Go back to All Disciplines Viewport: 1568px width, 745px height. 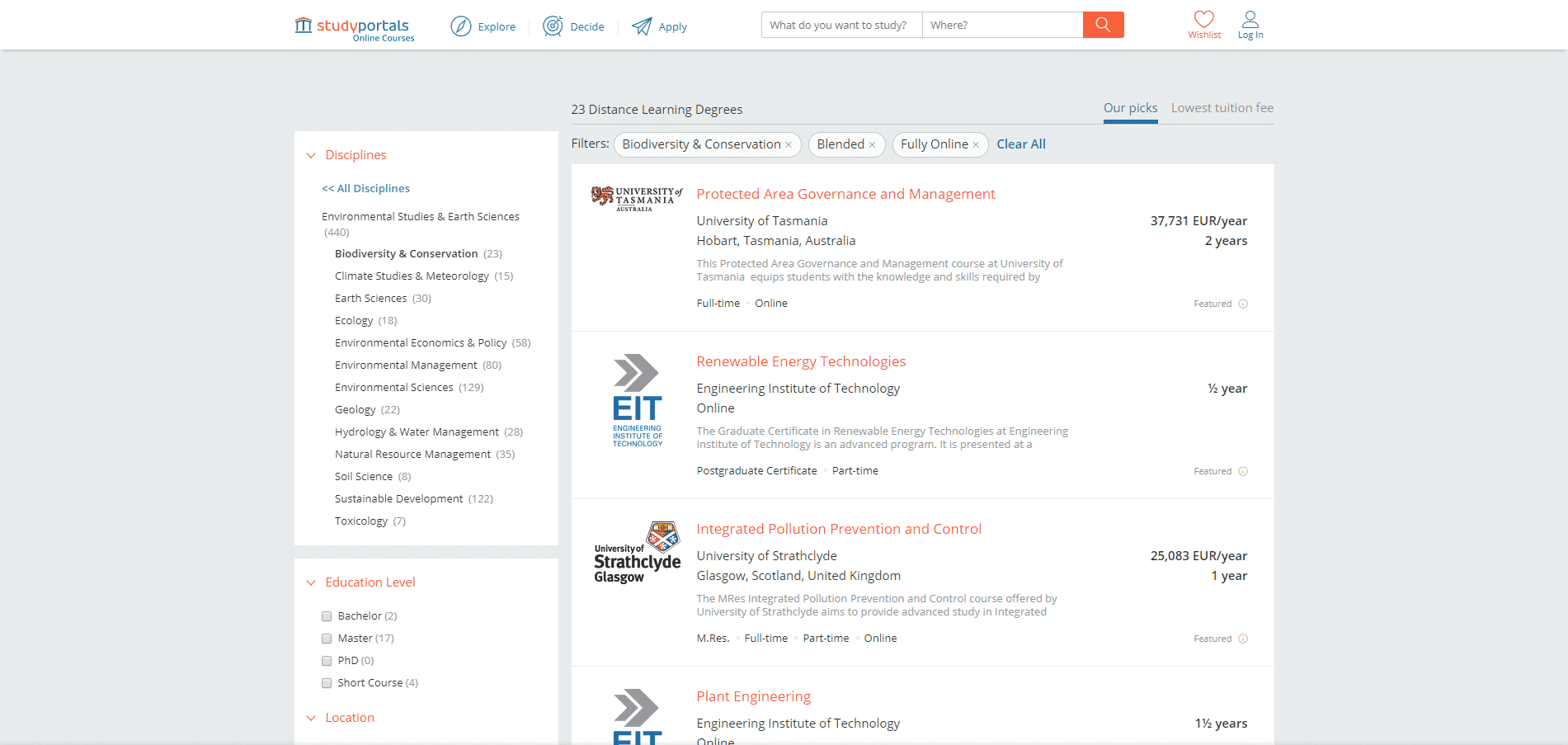tap(365, 188)
